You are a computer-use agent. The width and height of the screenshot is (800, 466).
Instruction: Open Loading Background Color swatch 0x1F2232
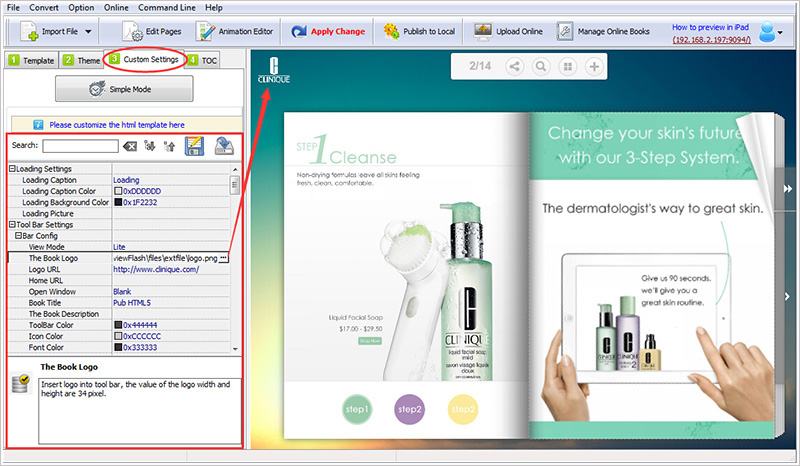(x=118, y=202)
